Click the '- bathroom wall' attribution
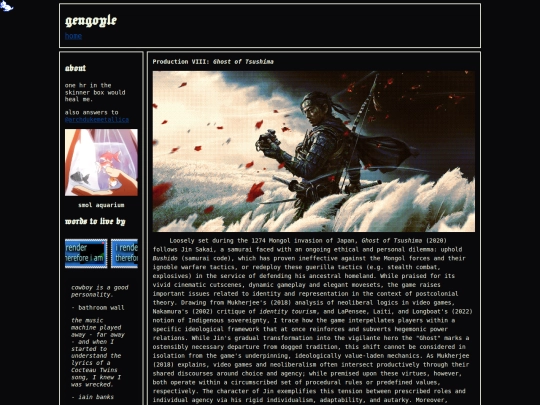The height and width of the screenshot is (405, 540). point(98,308)
